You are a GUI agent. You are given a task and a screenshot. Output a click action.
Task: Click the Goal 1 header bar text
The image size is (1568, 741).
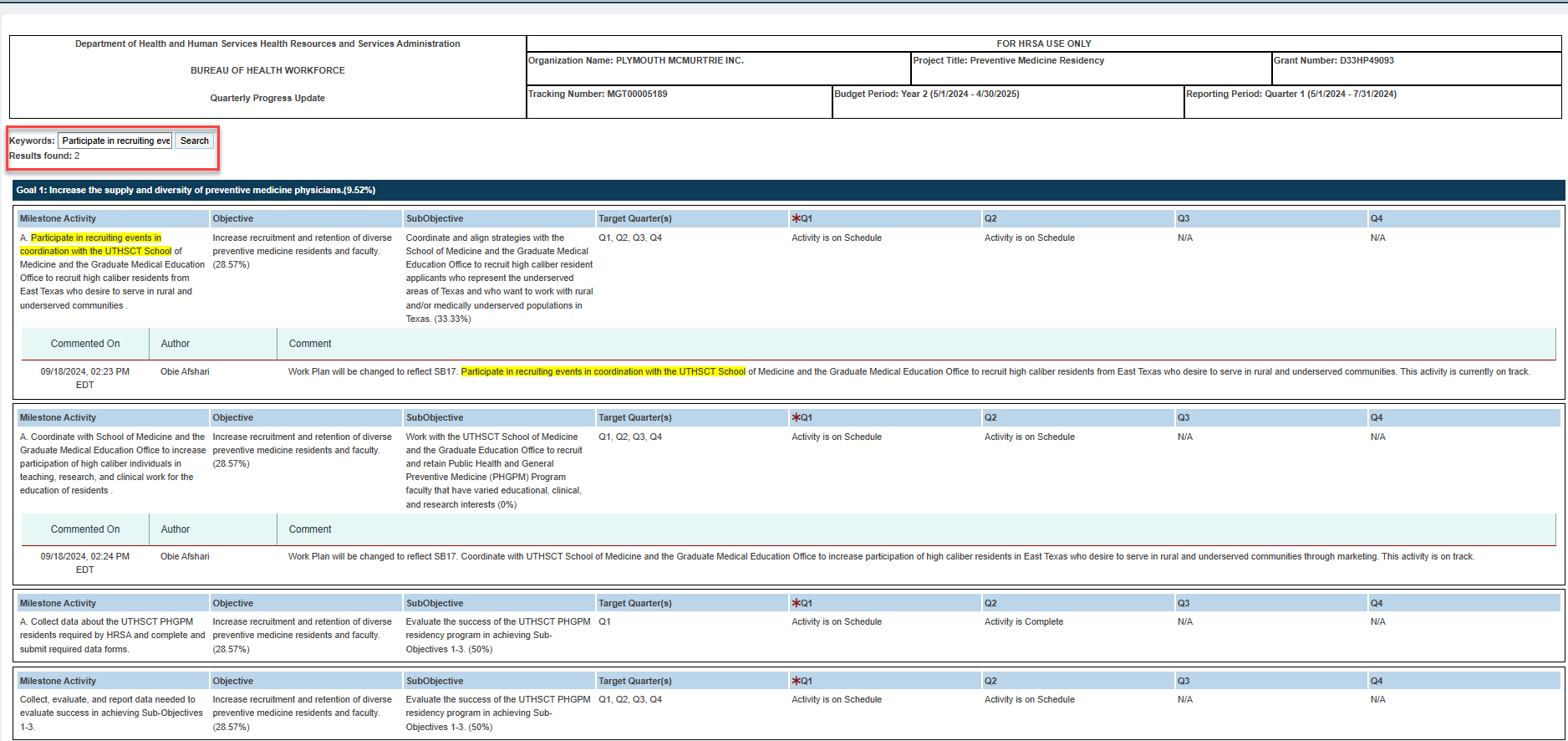click(196, 190)
